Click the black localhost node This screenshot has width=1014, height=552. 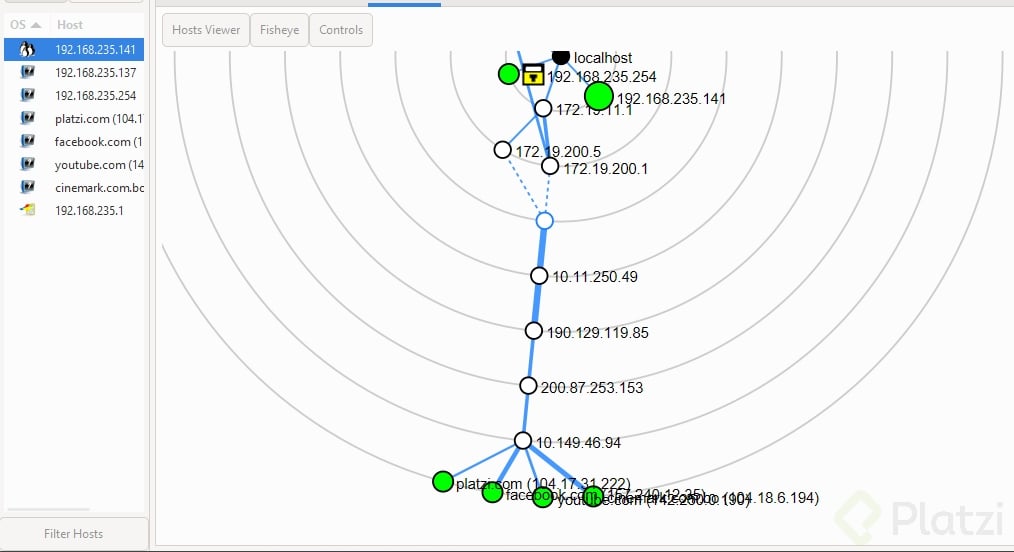click(x=561, y=56)
